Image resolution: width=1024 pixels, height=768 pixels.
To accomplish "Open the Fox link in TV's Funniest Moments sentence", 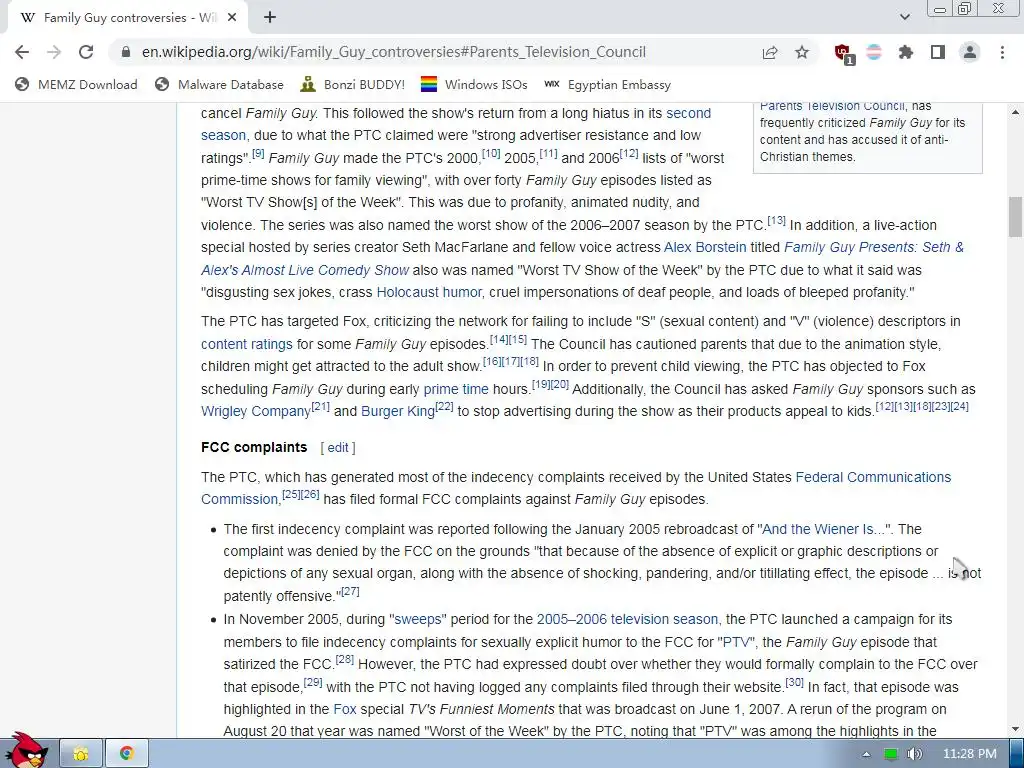I will (345, 709).
